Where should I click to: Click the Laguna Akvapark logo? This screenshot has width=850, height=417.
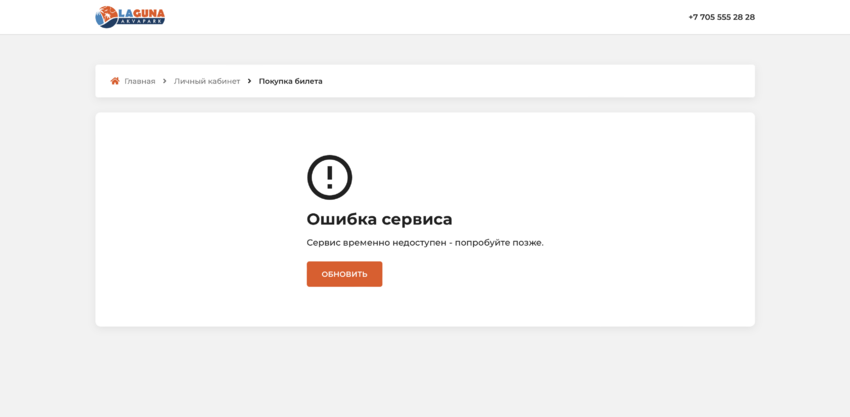click(x=130, y=17)
